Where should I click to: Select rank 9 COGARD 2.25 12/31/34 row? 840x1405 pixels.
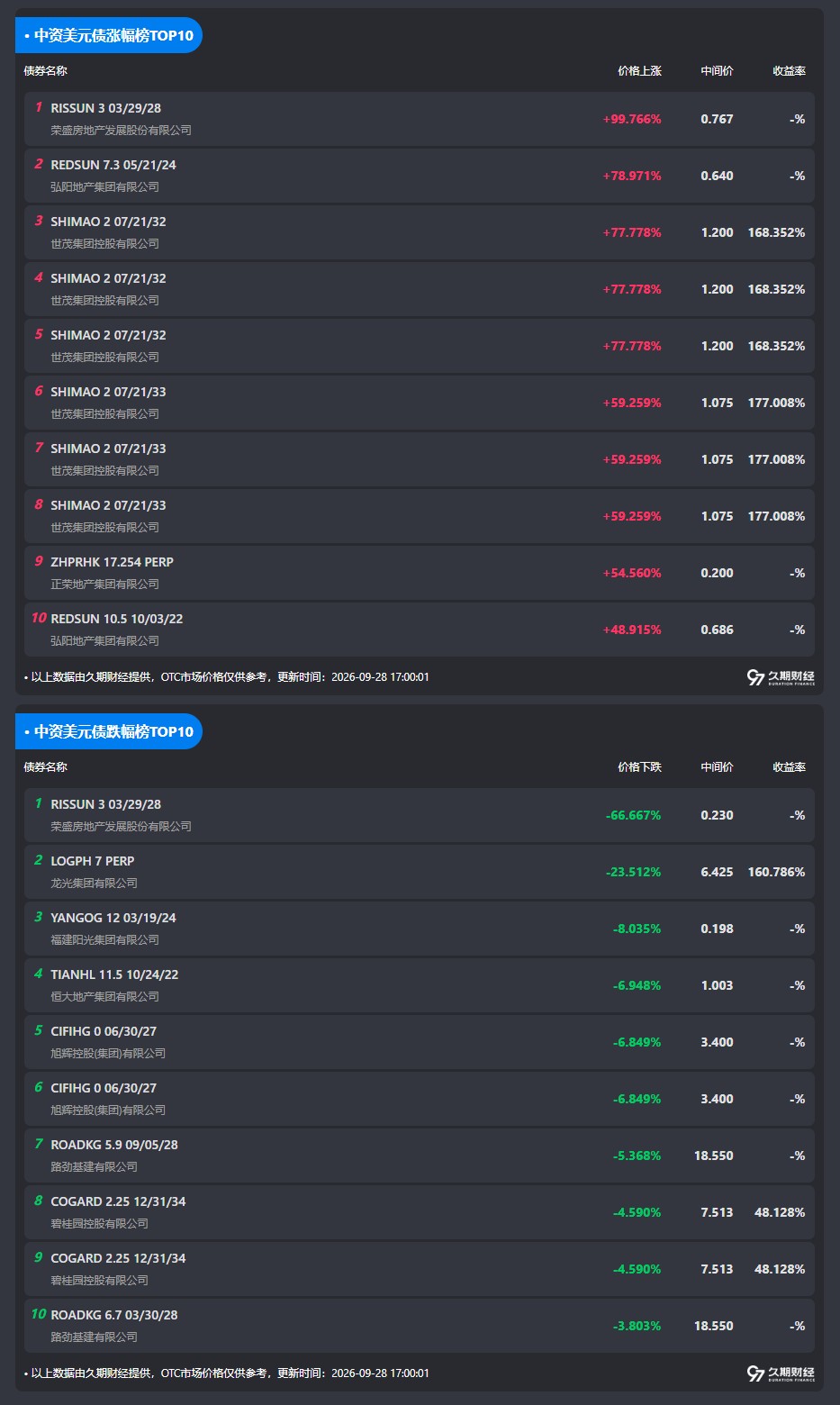coord(420,1269)
